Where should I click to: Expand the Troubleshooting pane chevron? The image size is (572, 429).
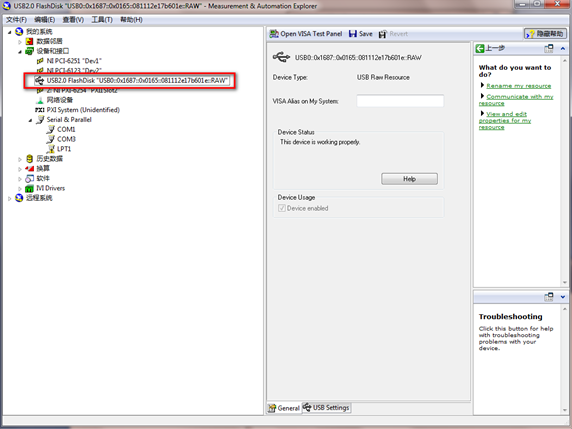pyautogui.click(x=563, y=297)
